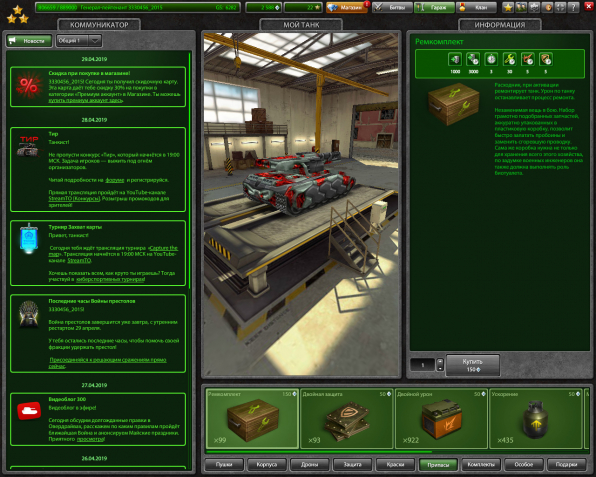Viewport: 596px width, 477px height.
Task: Select the Двойной урон supply box
Action: tap(441, 418)
